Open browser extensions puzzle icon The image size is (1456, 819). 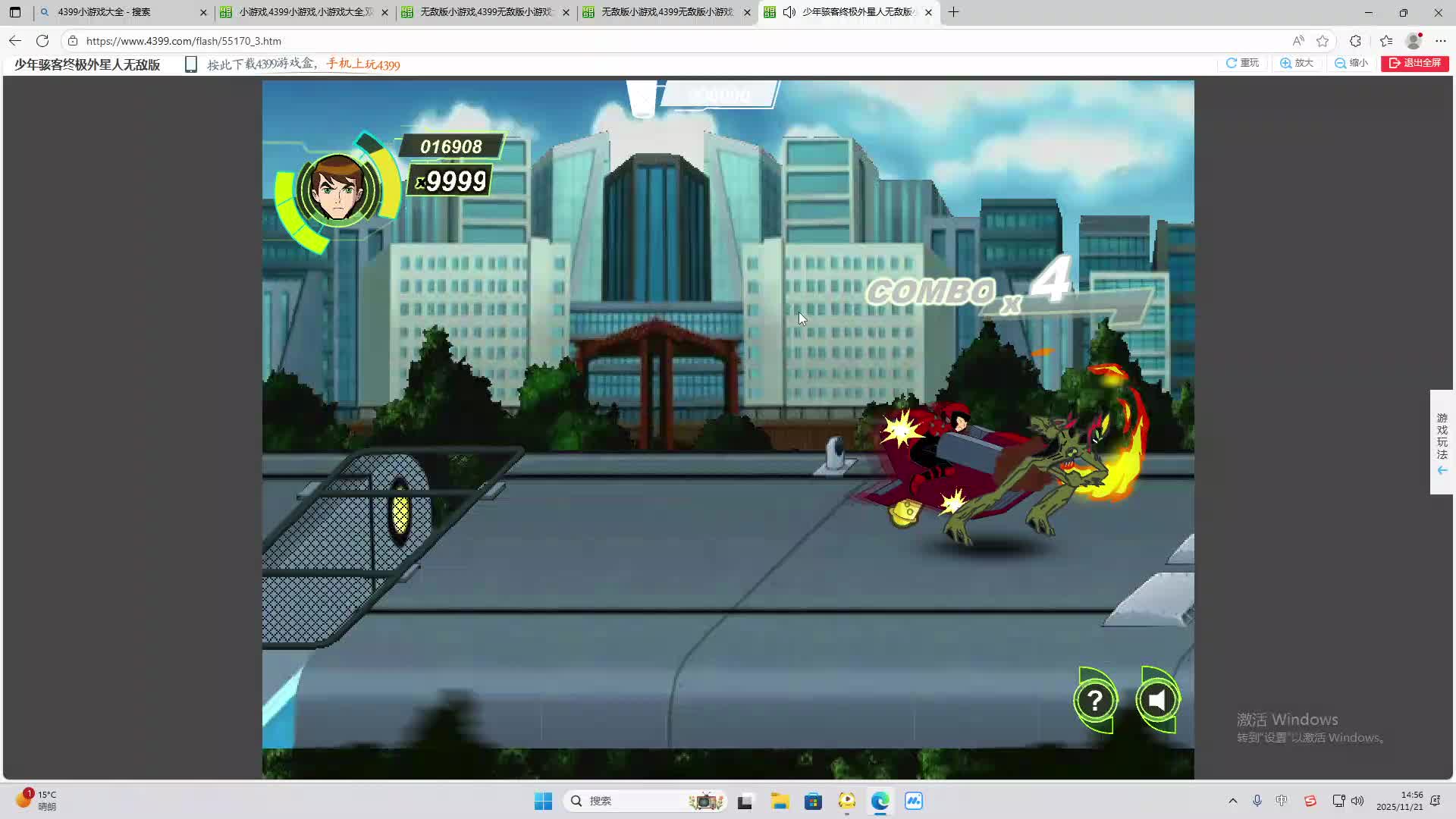click(x=1355, y=41)
